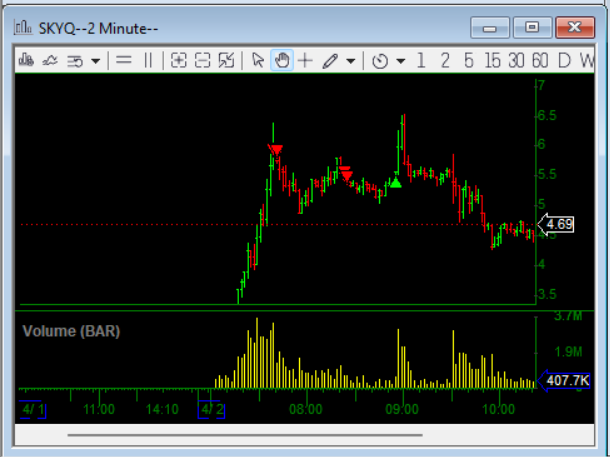Click the 10:00 time axis label
Screen dimensions: 610x457
(498, 409)
